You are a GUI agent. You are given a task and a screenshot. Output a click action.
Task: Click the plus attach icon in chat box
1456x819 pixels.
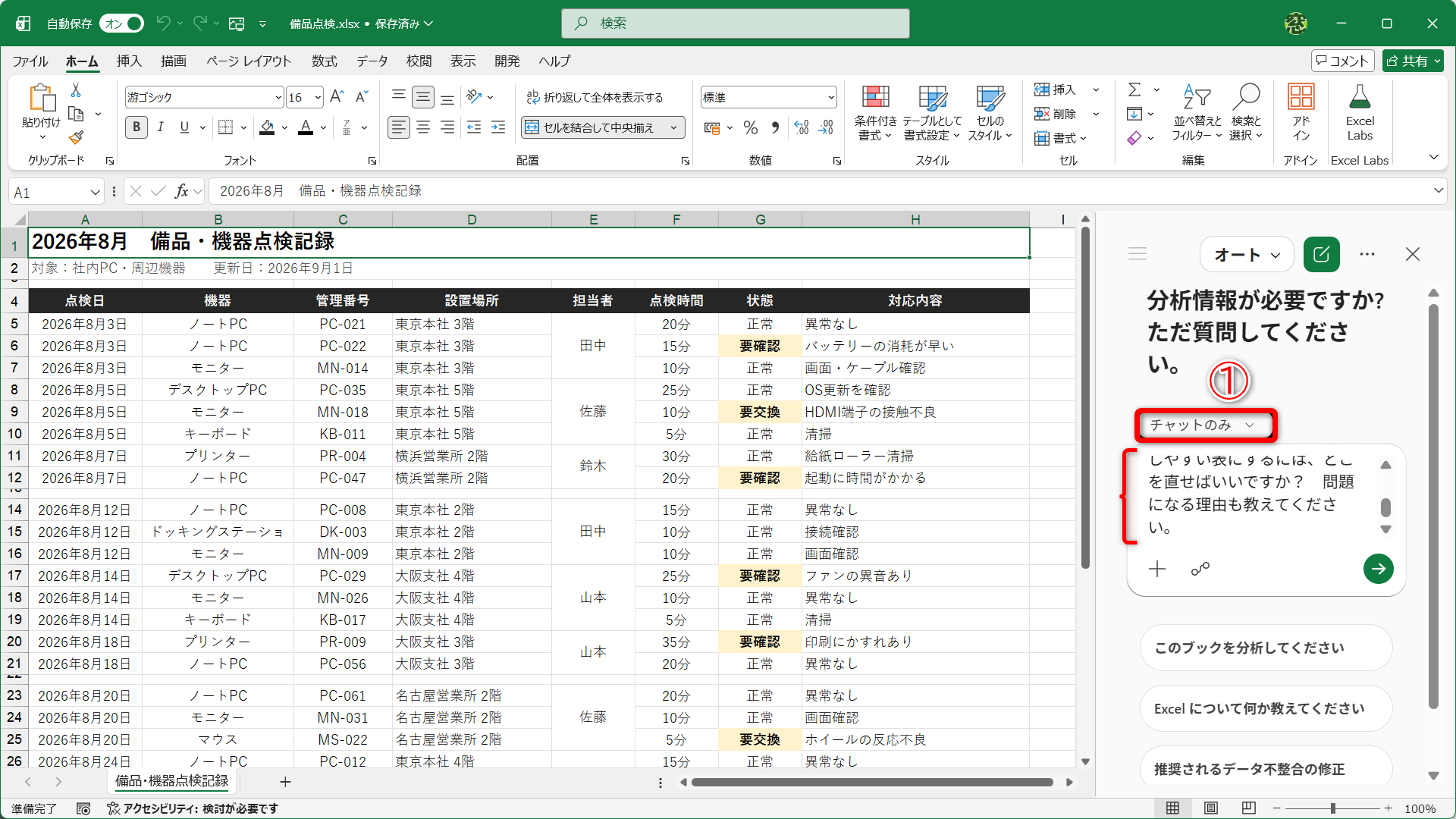click(x=1157, y=569)
